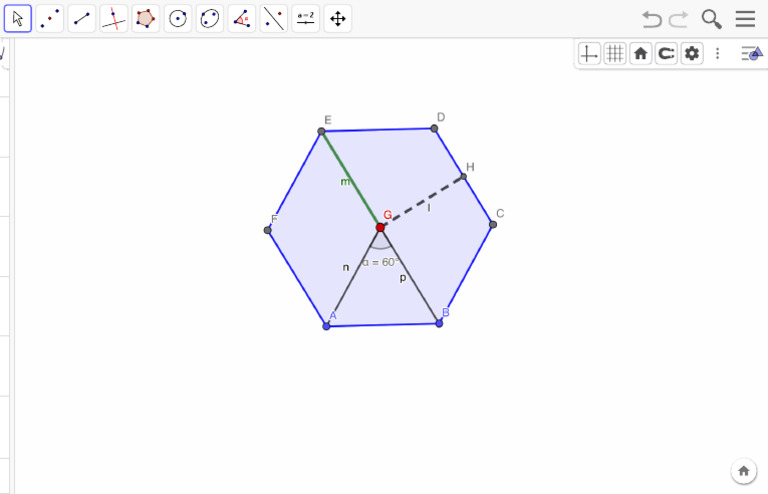
Task: Open the hamburger main menu
Action: coord(745,19)
